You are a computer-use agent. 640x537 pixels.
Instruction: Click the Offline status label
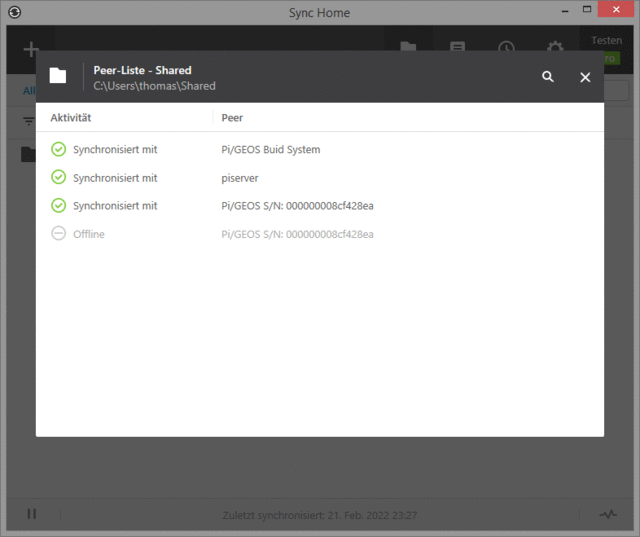tap(89, 234)
